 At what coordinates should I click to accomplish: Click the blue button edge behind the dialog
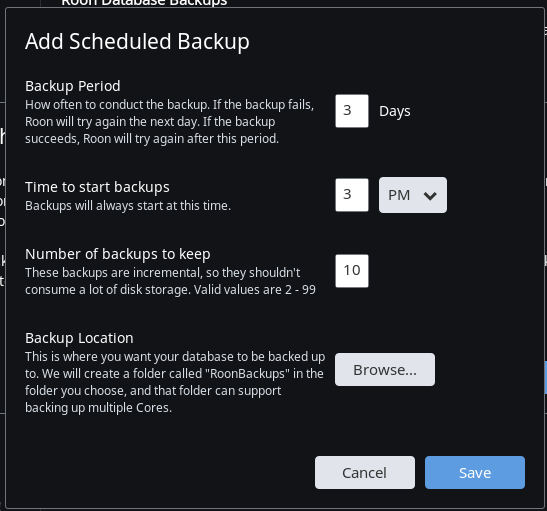pyautogui.click(x=545, y=377)
